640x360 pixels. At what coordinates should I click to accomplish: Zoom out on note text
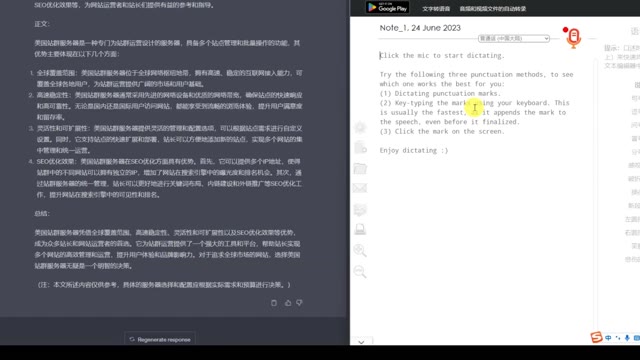click(x=360, y=271)
